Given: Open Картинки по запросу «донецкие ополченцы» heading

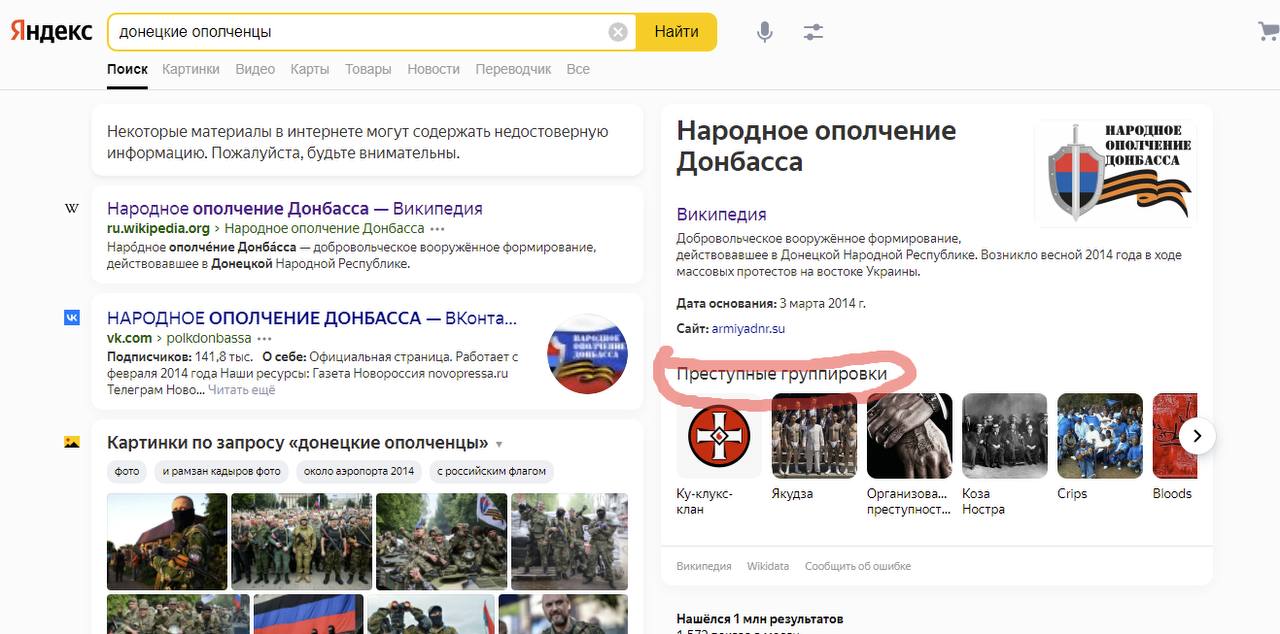Looking at the screenshot, I should 298,443.
